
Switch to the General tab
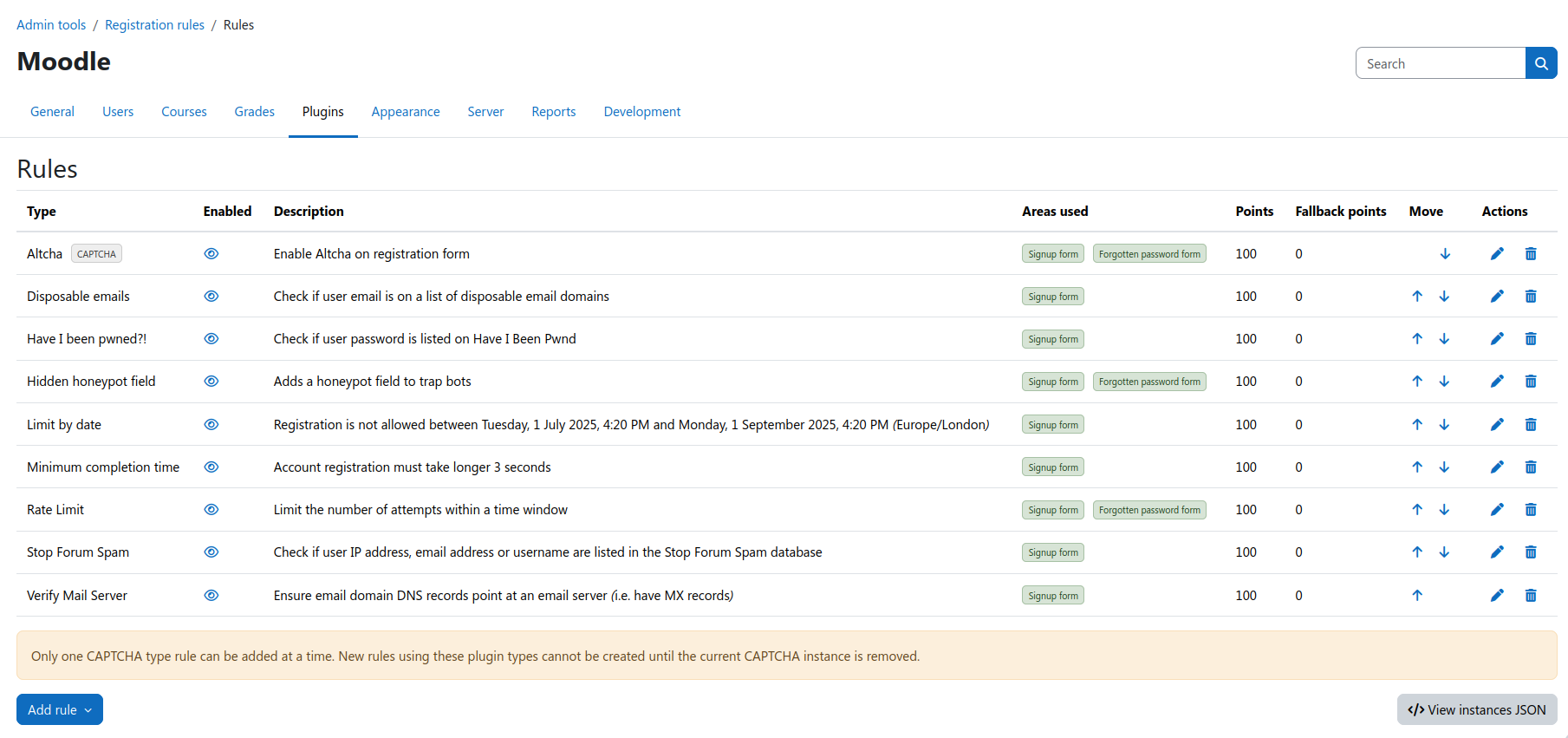52,112
